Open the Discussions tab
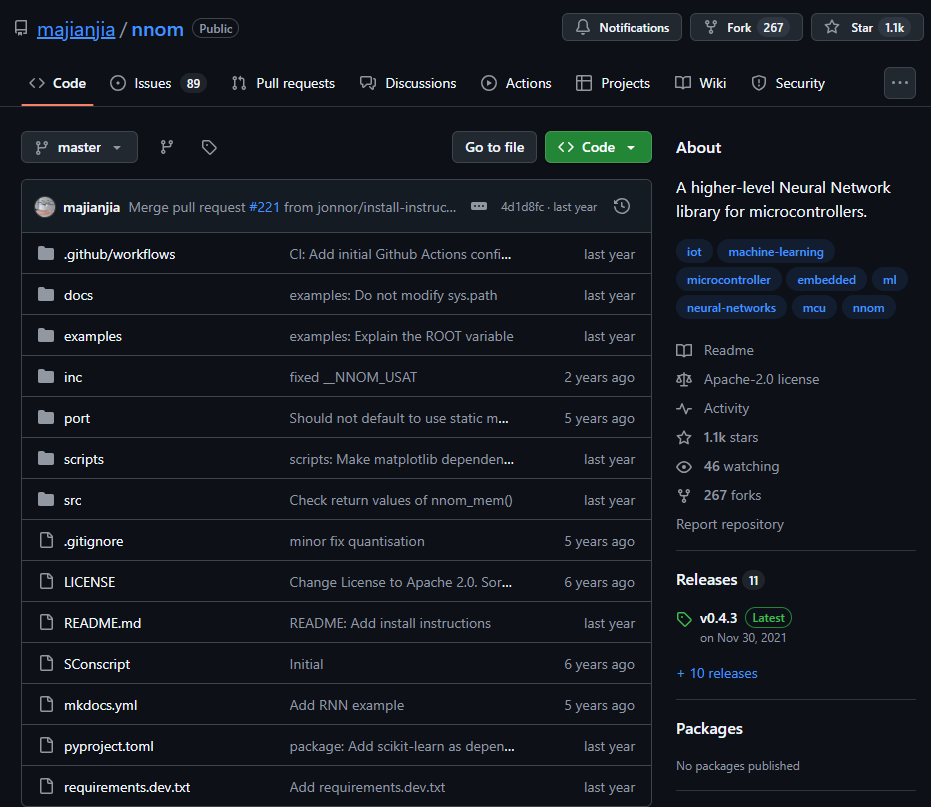The height and width of the screenshot is (807, 931). pos(408,83)
